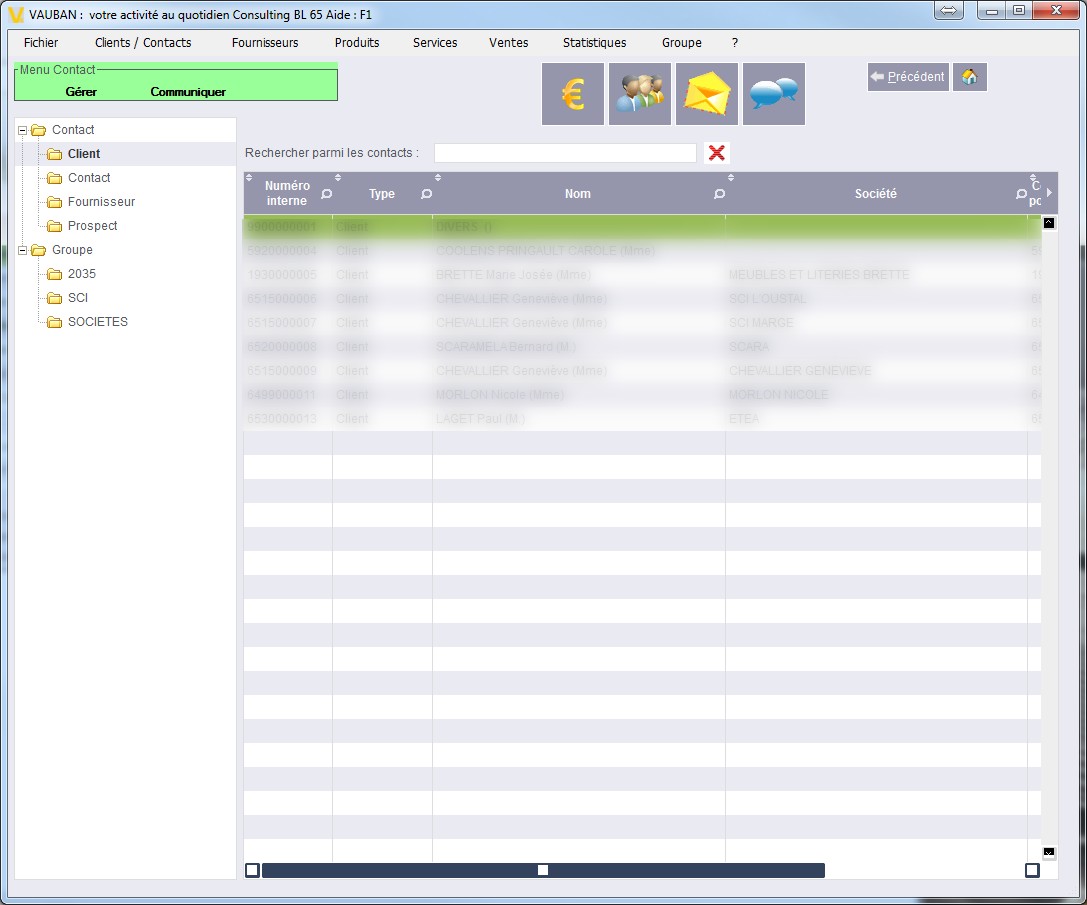
Task: Open the blue chat bubbles icon
Action: (773, 94)
